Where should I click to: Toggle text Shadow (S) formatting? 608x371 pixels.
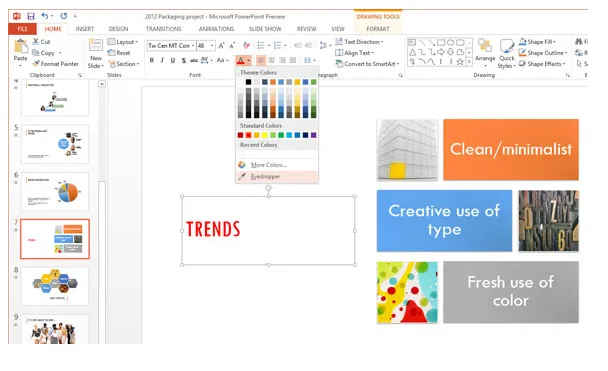point(183,60)
